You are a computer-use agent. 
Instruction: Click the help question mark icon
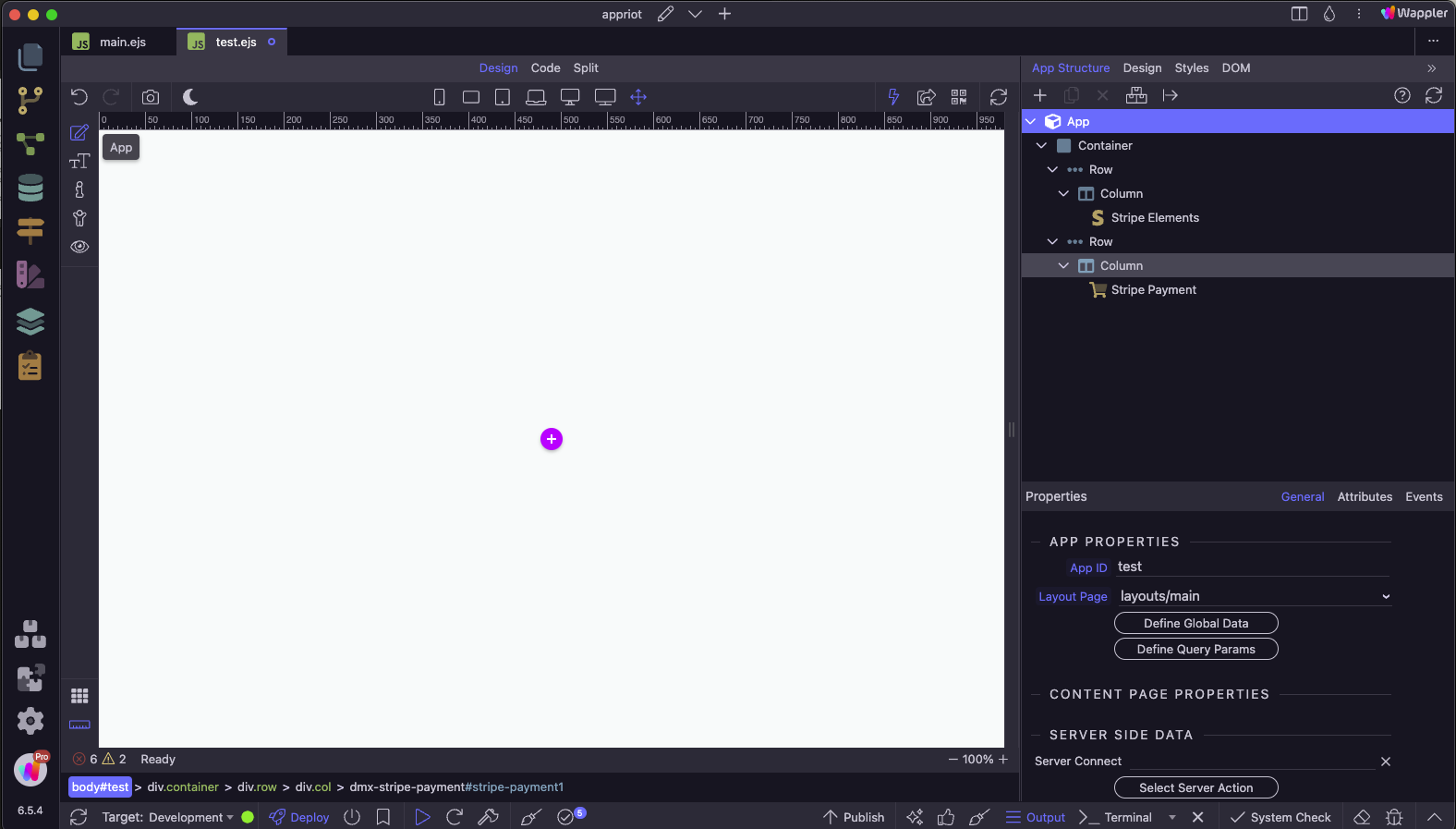pyautogui.click(x=1402, y=95)
